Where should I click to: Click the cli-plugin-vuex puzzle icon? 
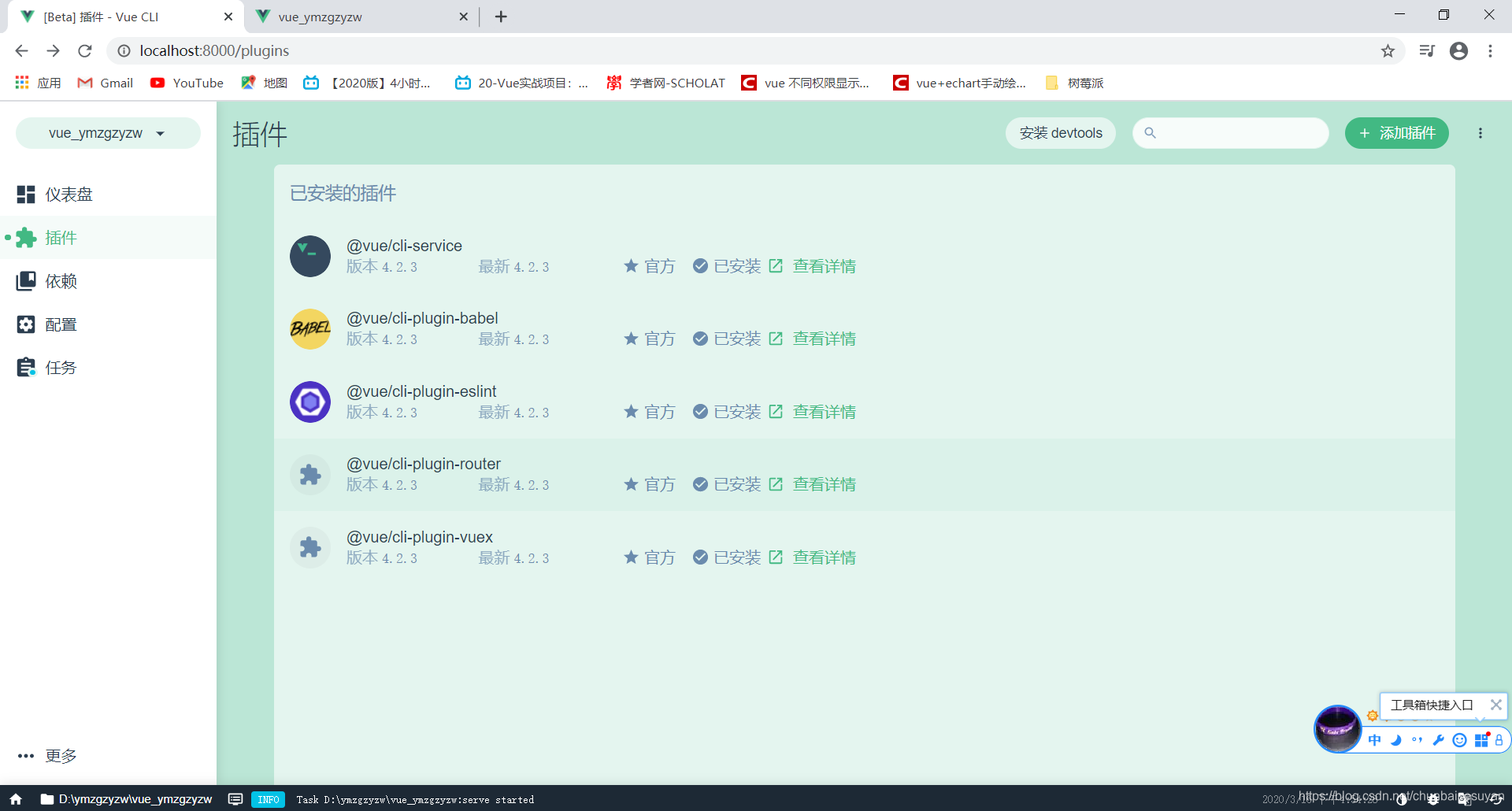pyautogui.click(x=310, y=547)
